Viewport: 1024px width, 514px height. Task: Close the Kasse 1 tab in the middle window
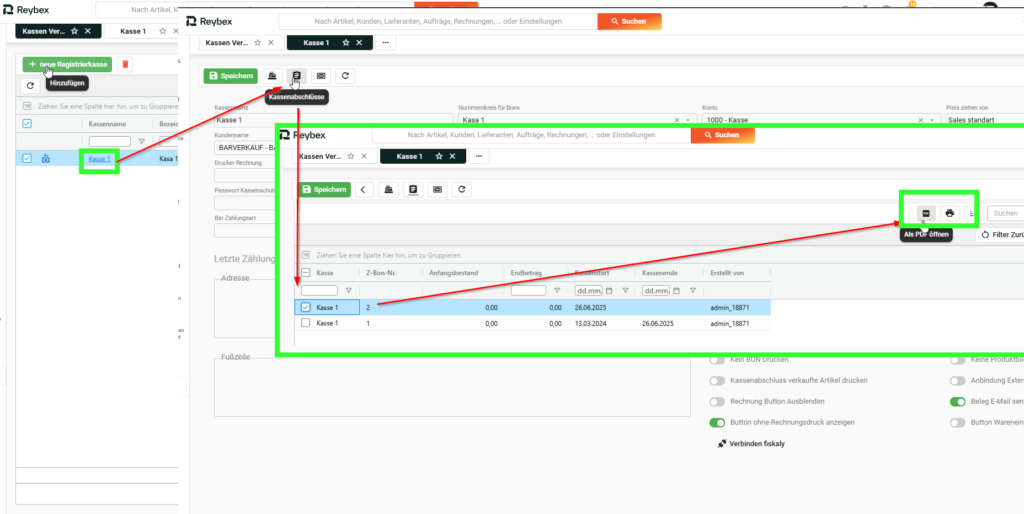click(359, 42)
